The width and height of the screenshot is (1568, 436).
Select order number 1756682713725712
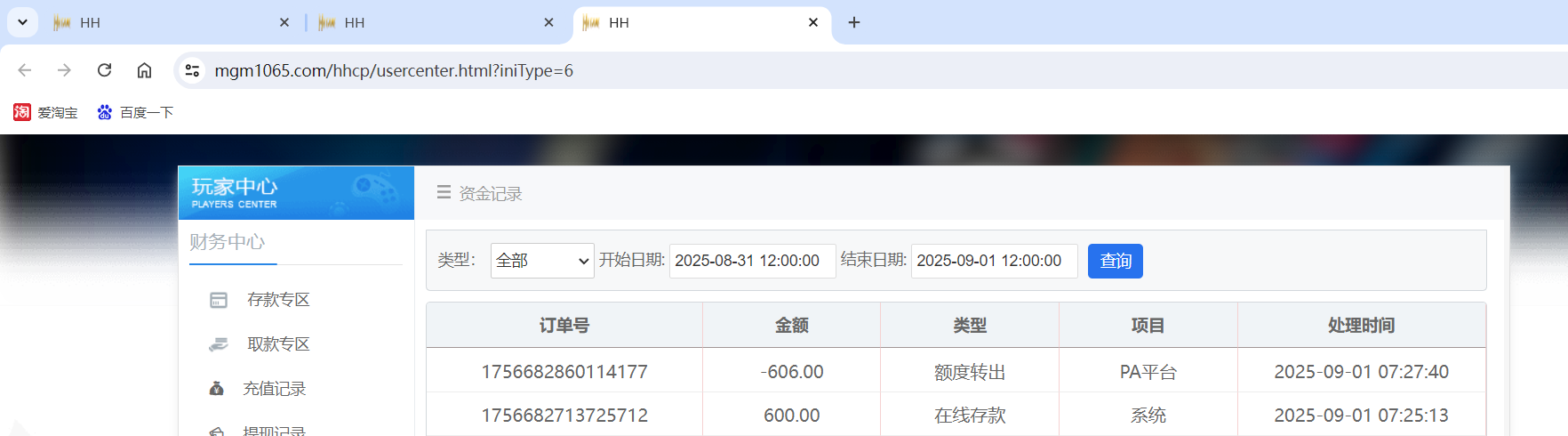564,416
